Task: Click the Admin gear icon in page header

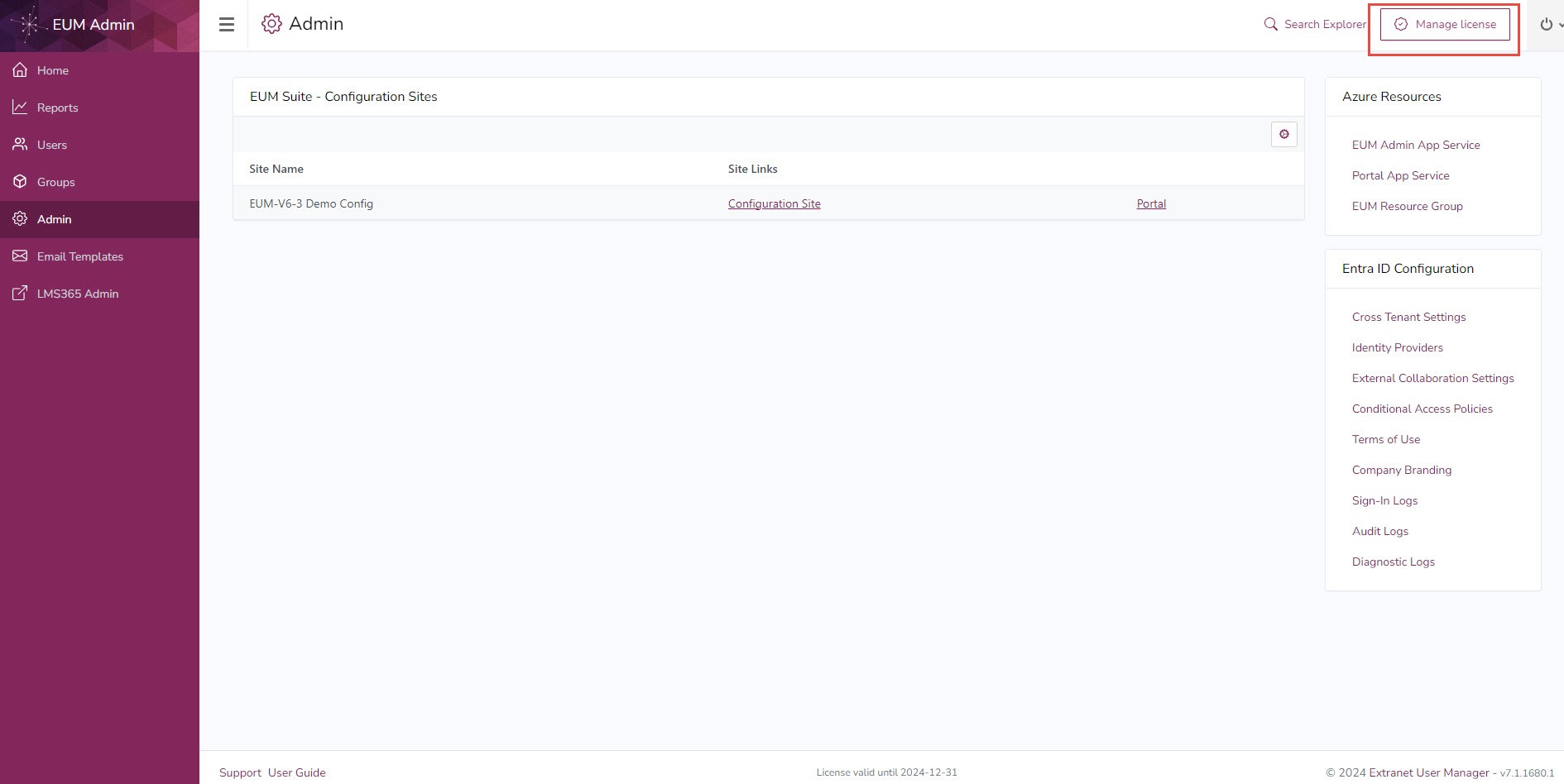Action: (x=271, y=23)
